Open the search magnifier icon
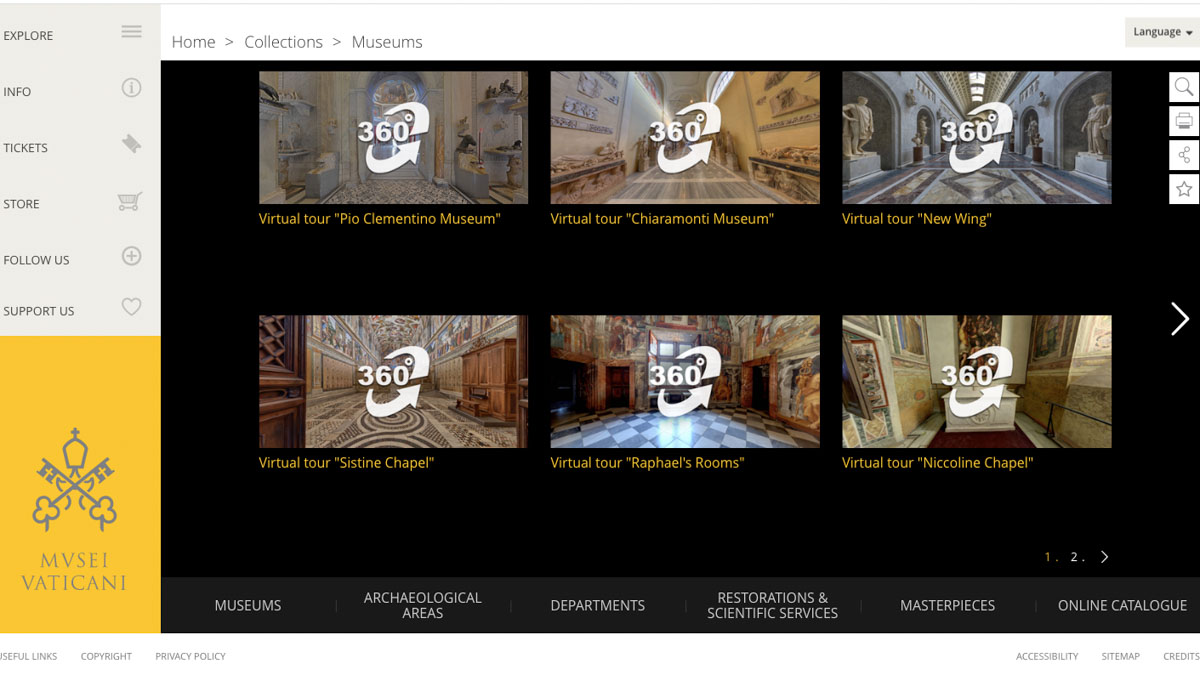The height and width of the screenshot is (675, 1200). [x=1184, y=87]
